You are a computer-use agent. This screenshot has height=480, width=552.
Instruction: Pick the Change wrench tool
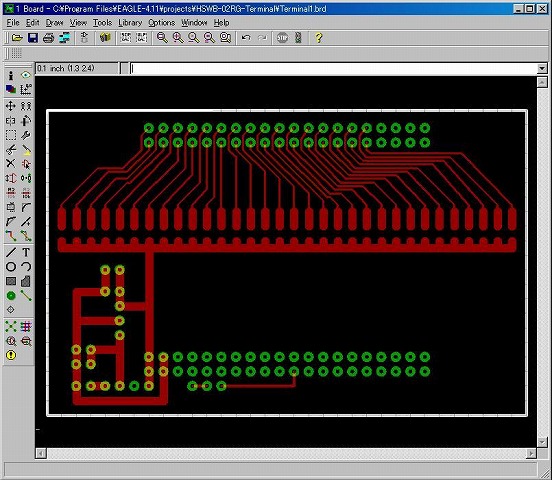pos(26,135)
